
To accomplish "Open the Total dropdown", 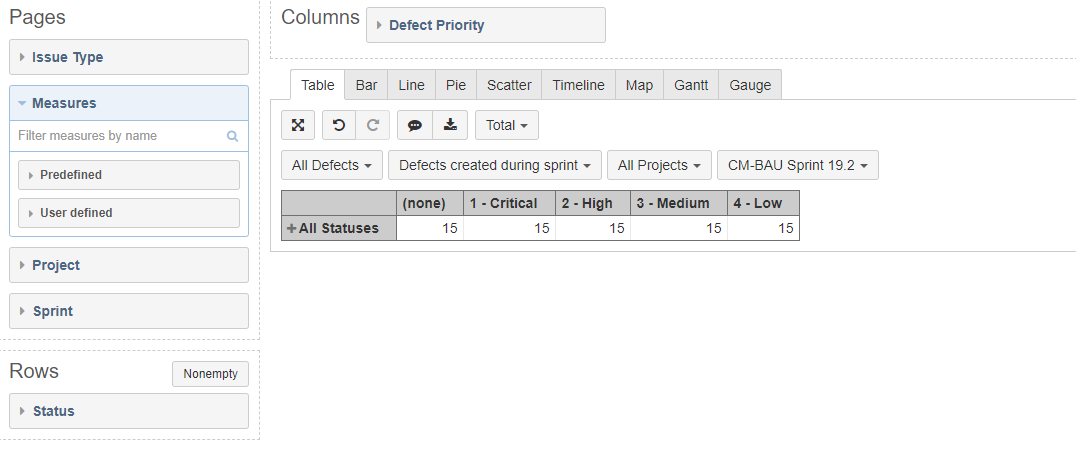I will click(x=506, y=125).
